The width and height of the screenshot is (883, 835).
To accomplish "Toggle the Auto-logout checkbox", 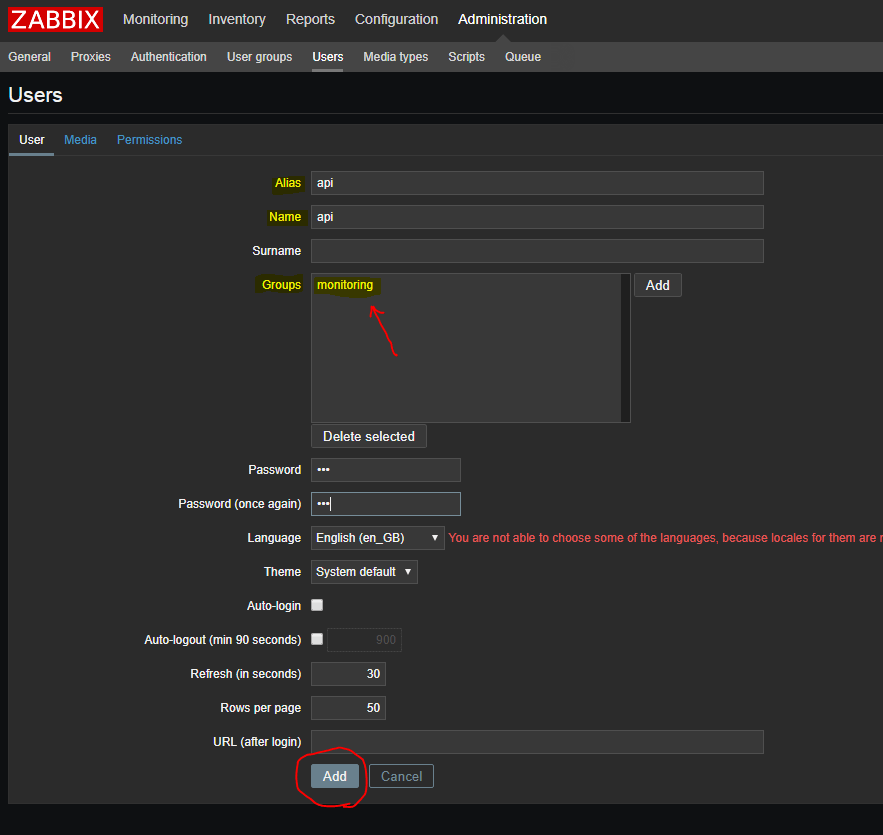I will 317,639.
